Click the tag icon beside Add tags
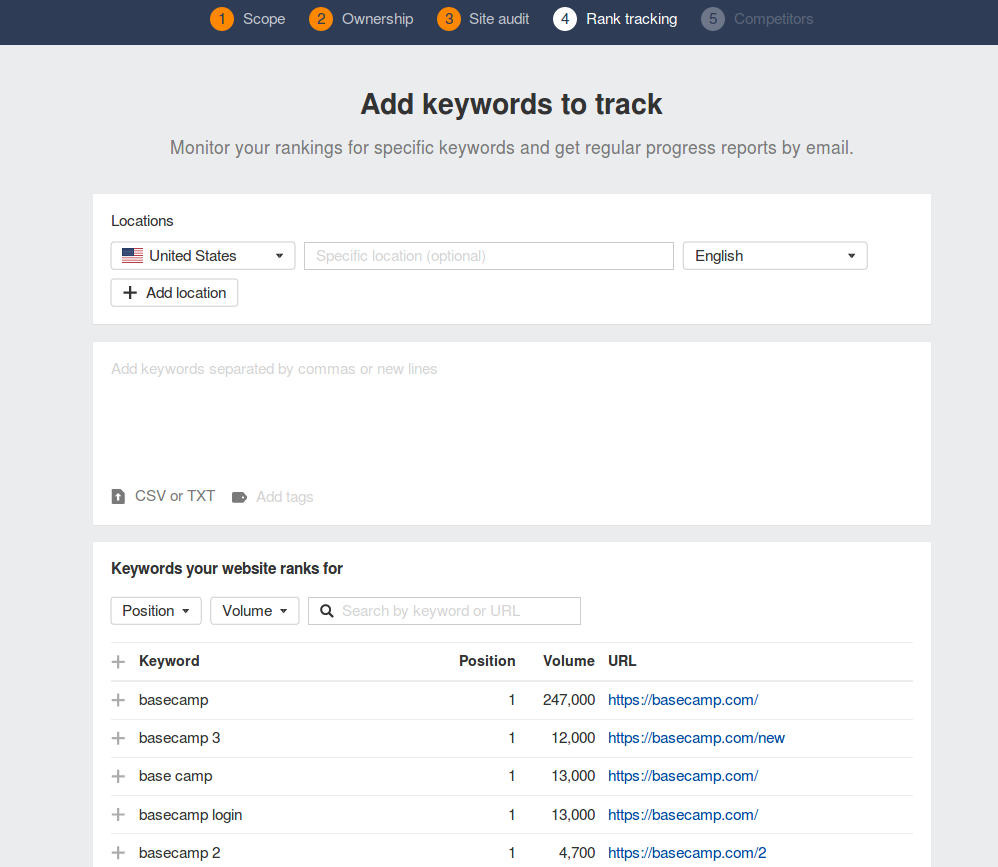Screen dimensions: 998x867 pyautogui.click(x=239, y=497)
